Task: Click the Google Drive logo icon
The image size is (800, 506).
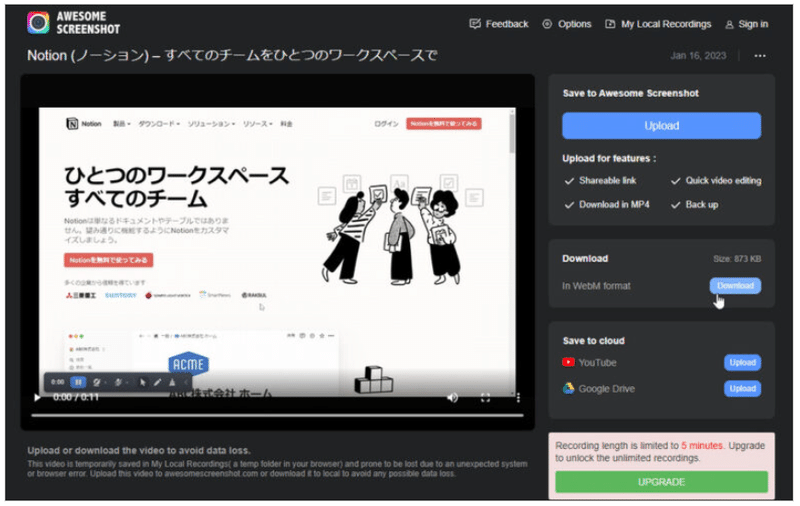Action: coord(568,389)
